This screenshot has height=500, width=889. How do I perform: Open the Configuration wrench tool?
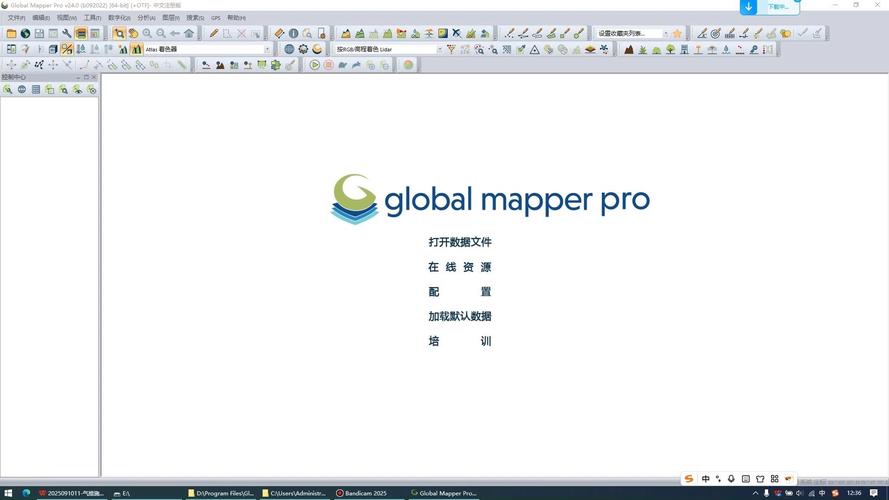pyautogui.click(x=67, y=33)
